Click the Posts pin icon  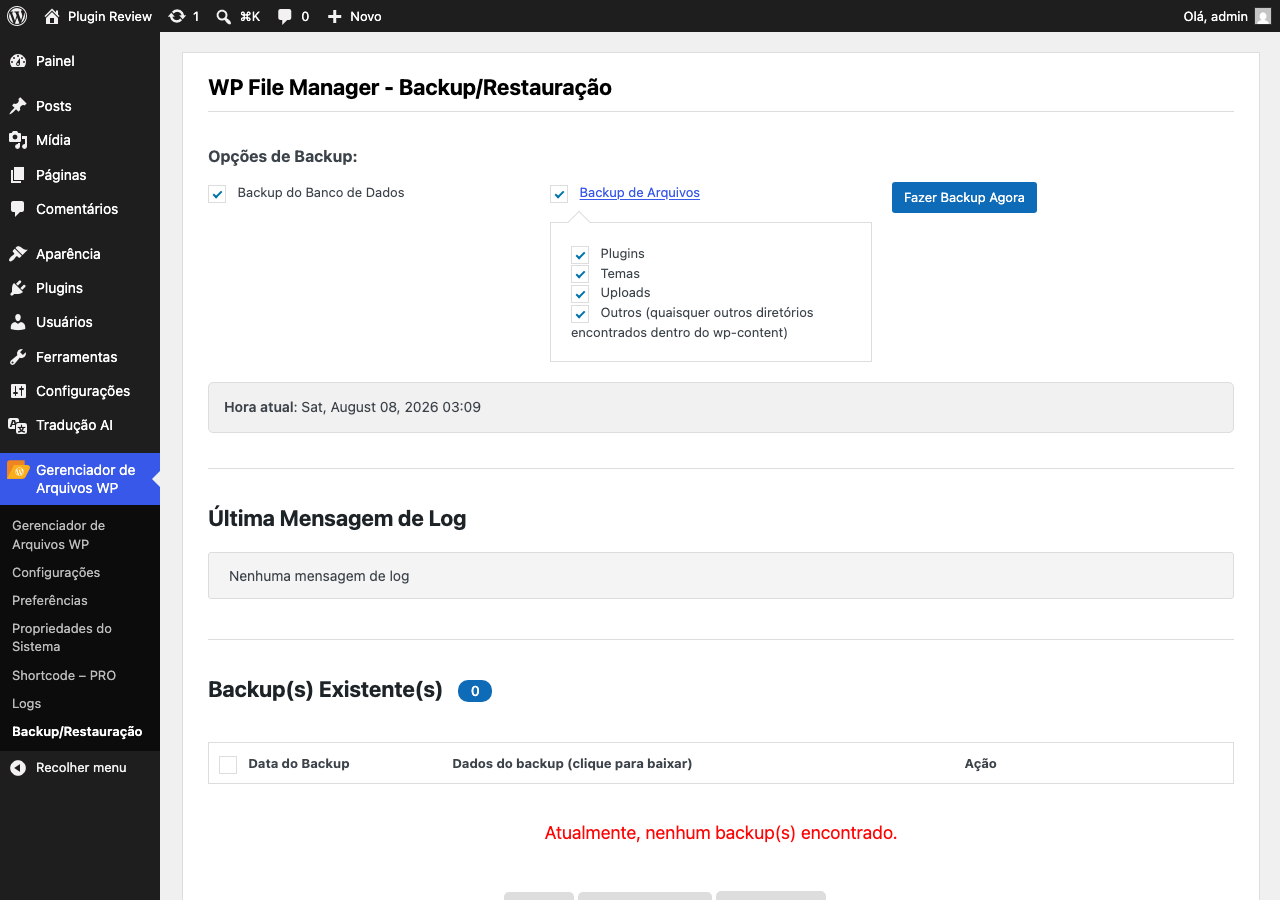(18, 106)
